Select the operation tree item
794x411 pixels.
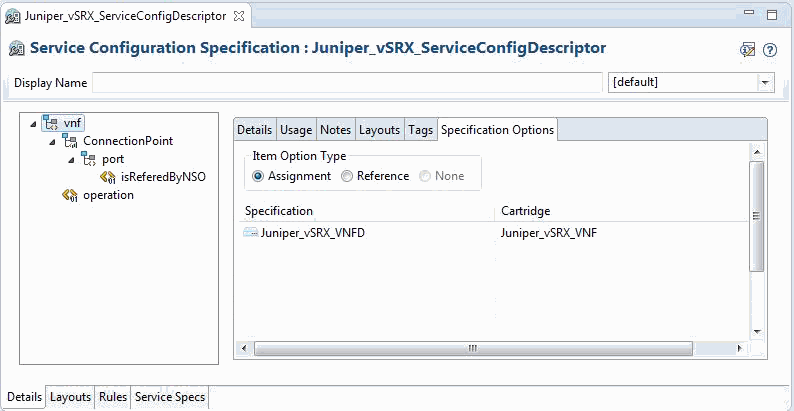tap(108, 195)
